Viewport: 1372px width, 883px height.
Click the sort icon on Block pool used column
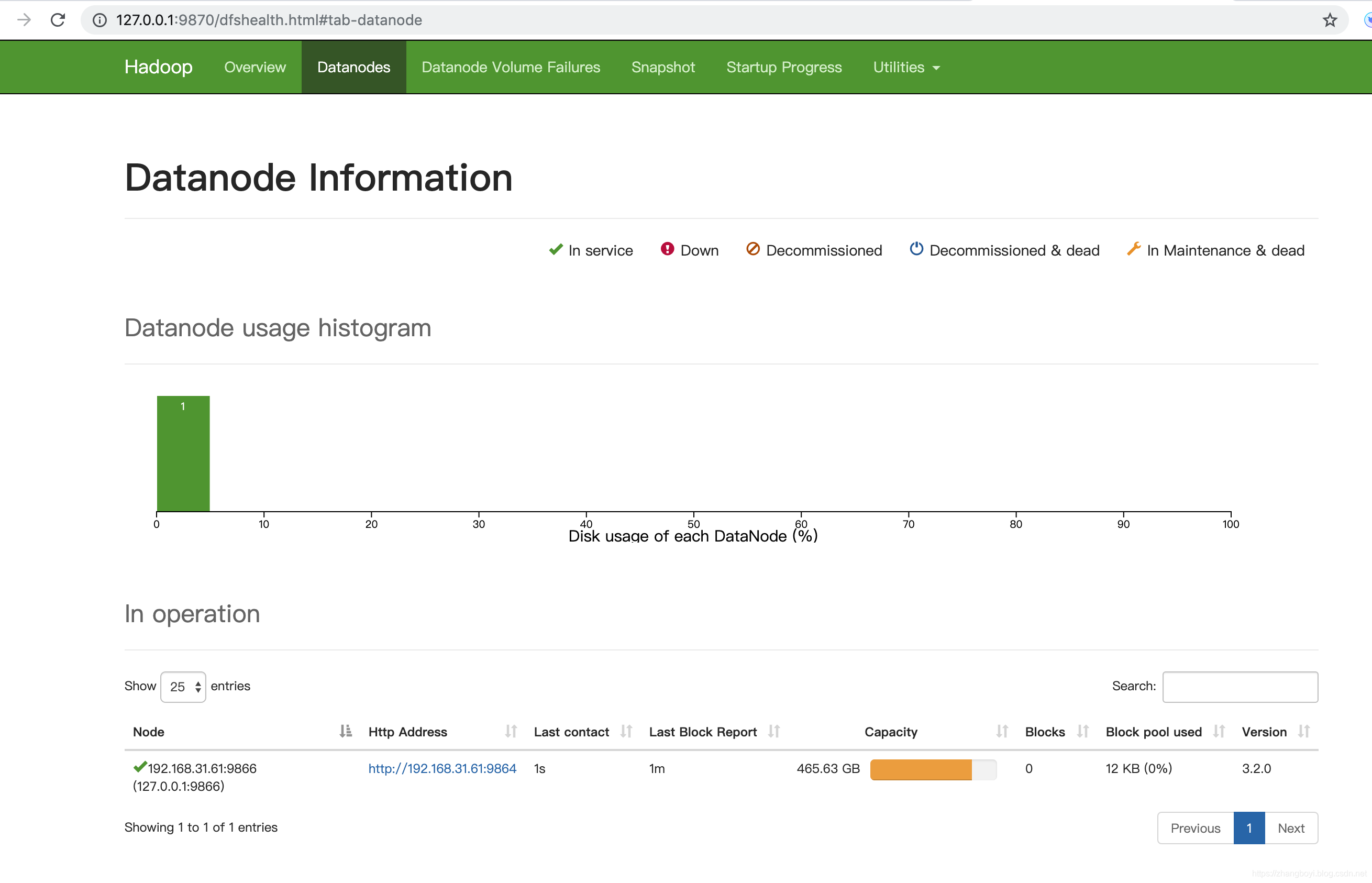tap(1219, 731)
